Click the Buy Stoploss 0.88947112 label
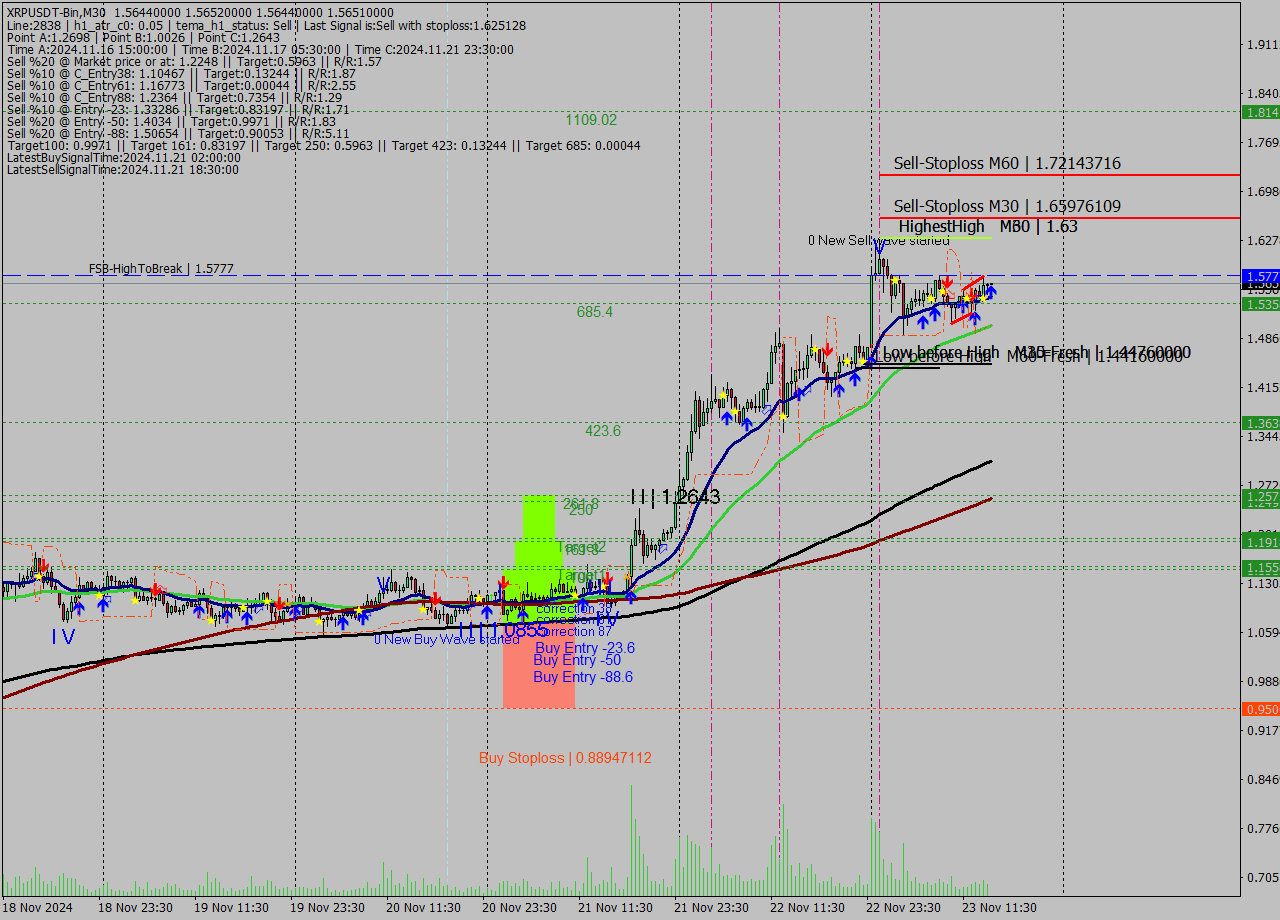 point(565,758)
